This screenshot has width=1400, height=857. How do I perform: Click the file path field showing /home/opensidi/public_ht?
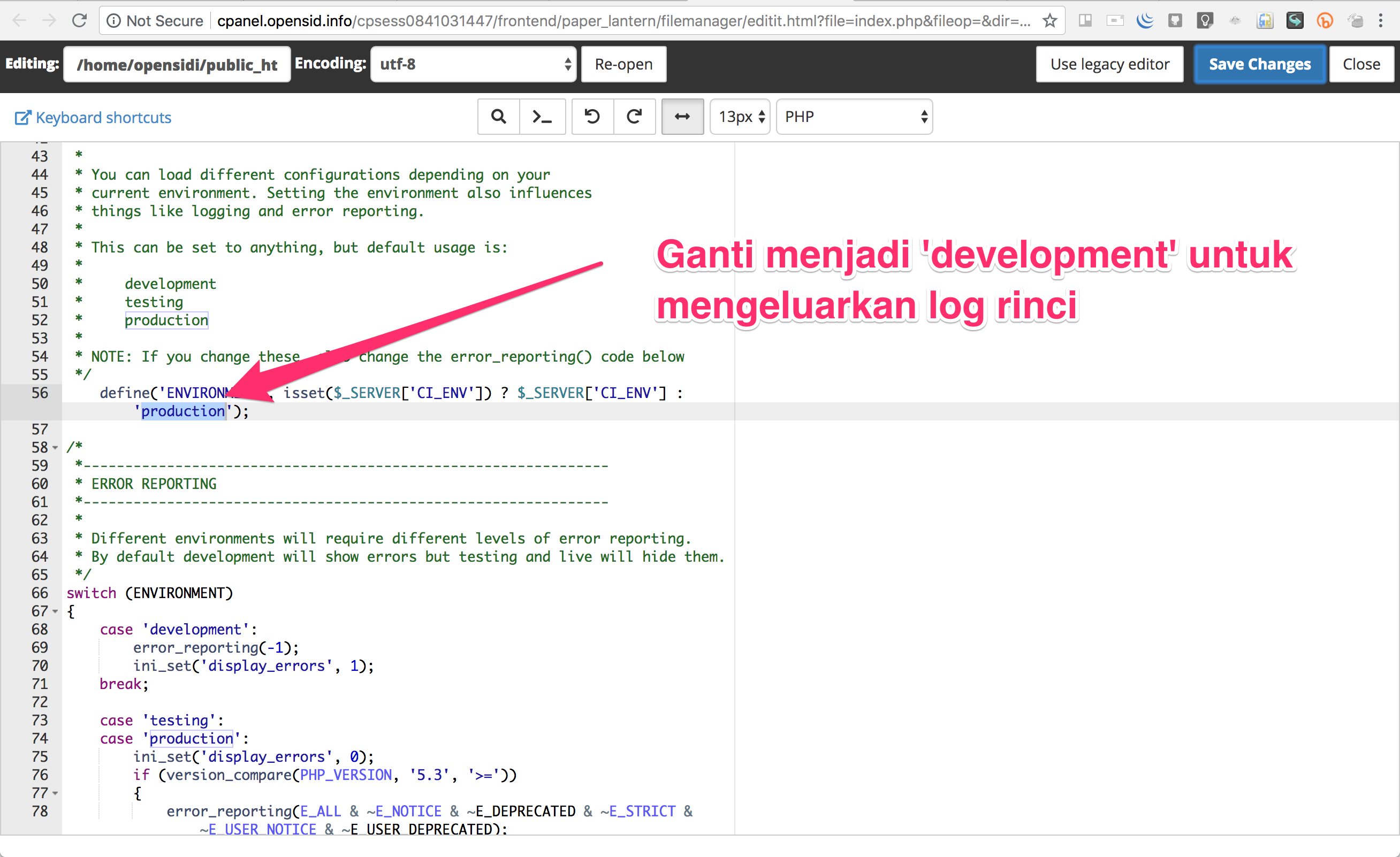coord(177,64)
